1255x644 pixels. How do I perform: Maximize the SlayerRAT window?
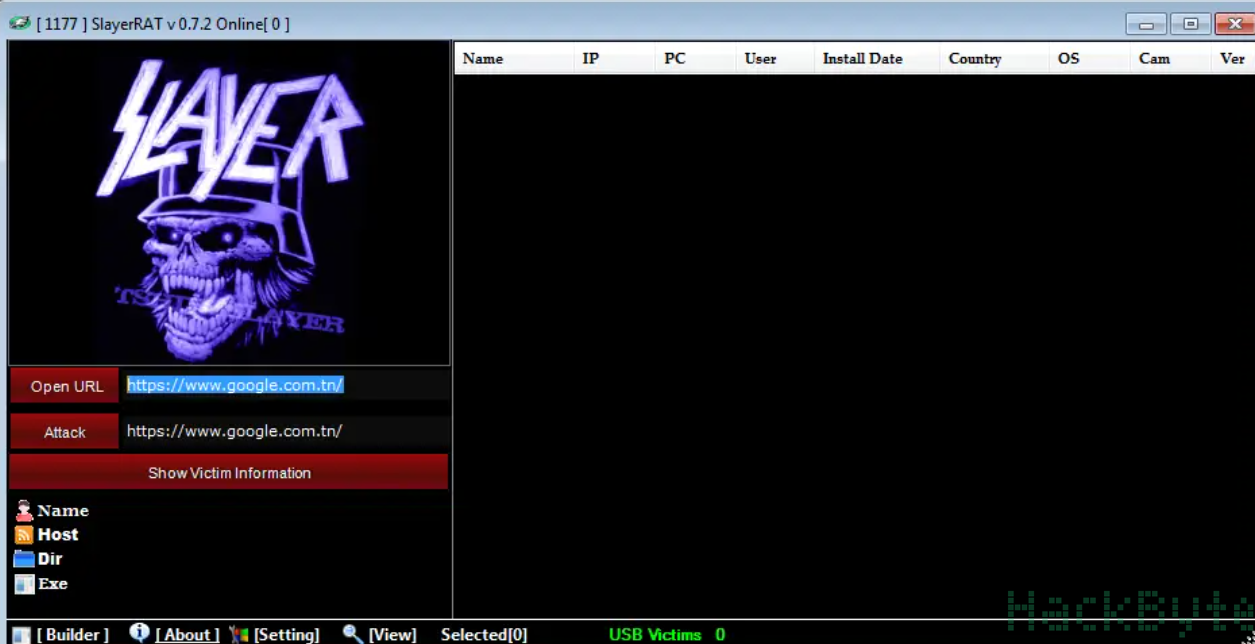pos(1190,24)
